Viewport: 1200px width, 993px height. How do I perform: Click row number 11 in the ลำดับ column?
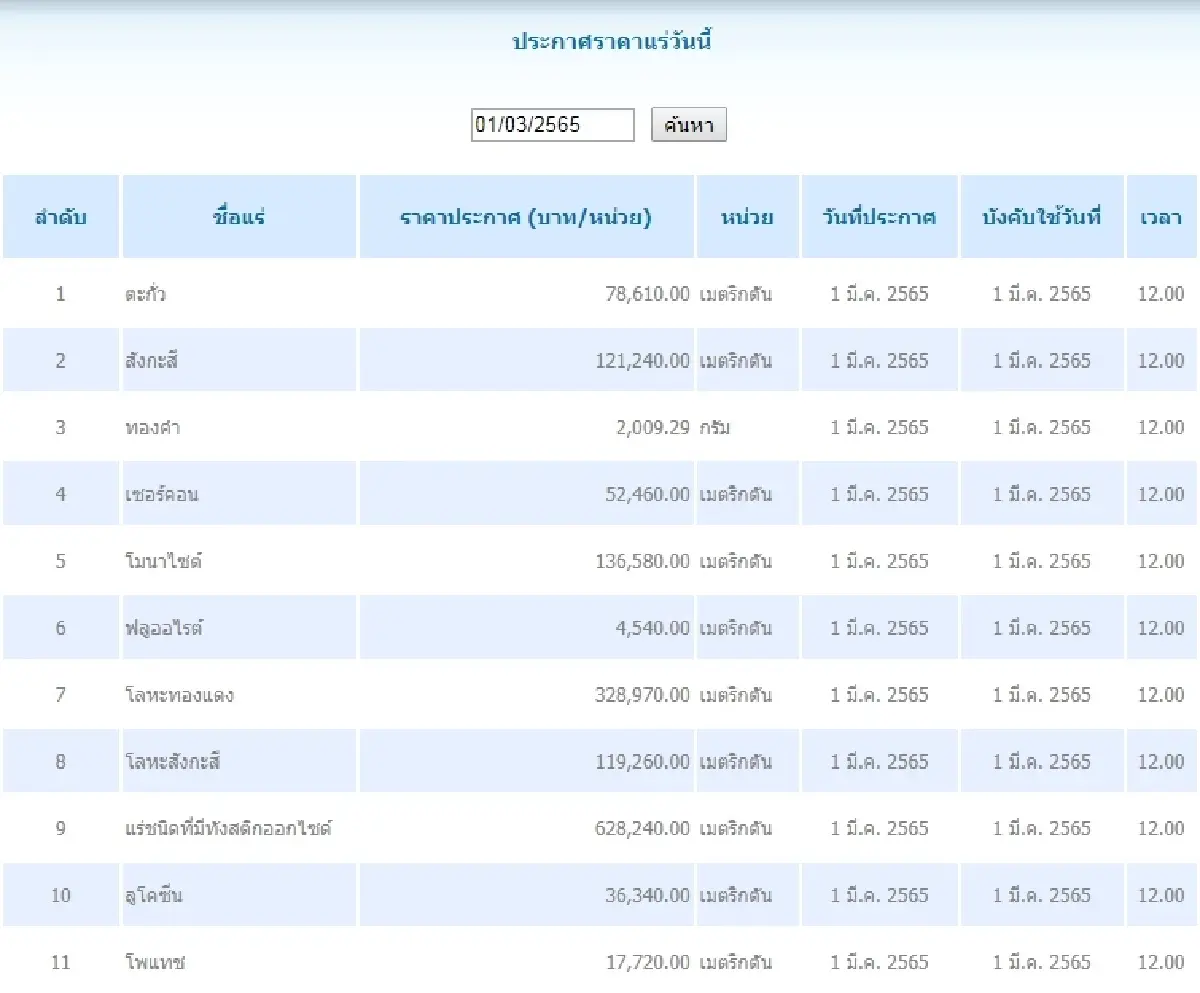(61, 962)
